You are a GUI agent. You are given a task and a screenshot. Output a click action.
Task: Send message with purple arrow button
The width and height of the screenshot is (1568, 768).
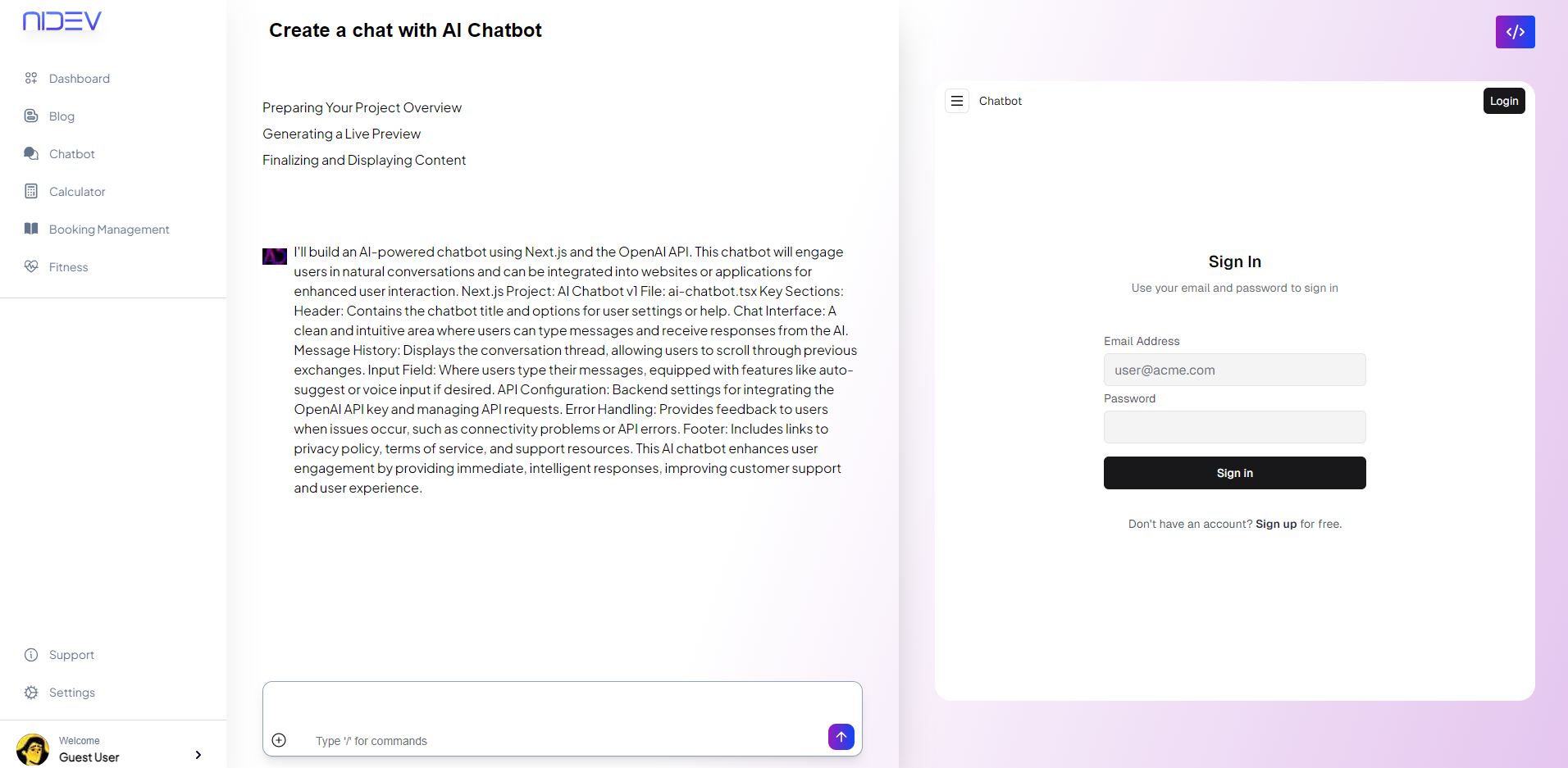coord(841,737)
